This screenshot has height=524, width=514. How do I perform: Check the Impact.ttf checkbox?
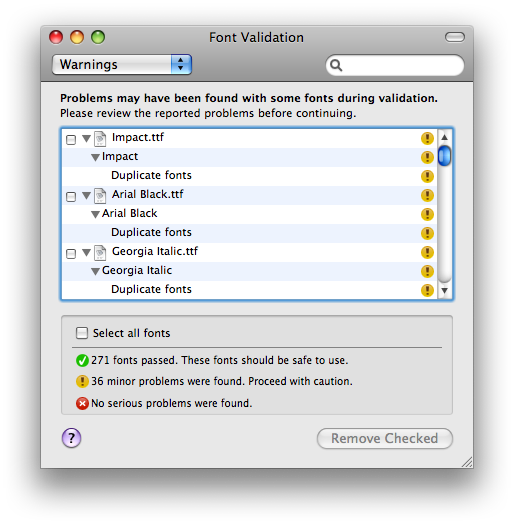click(71, 140)
